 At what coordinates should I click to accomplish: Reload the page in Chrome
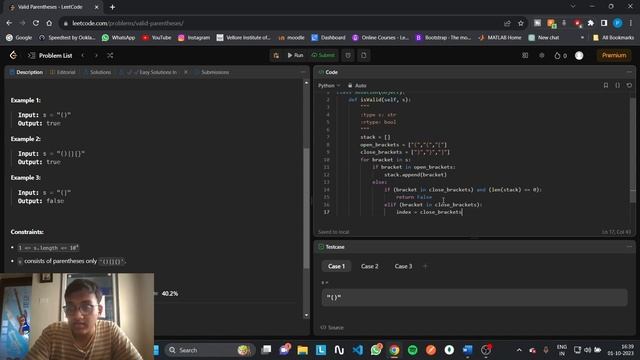pos(36,23)
